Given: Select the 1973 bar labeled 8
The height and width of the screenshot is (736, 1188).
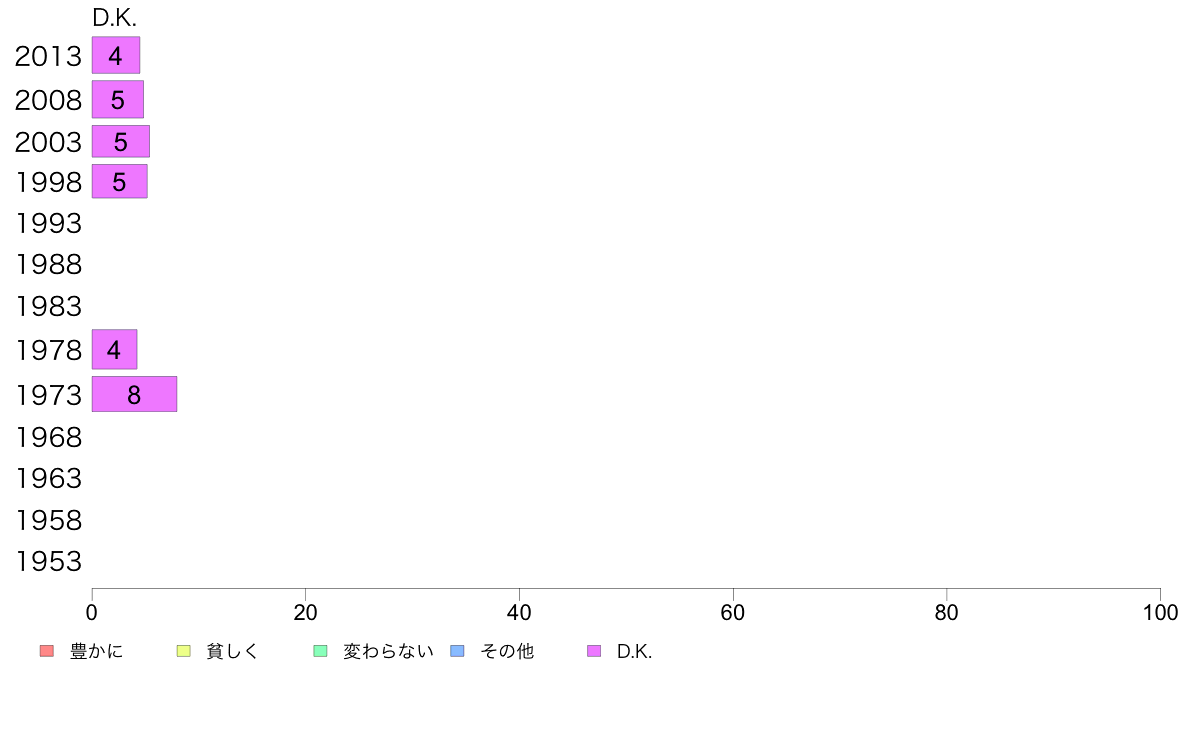Looking at the screenshot, I should coord(135,394).
